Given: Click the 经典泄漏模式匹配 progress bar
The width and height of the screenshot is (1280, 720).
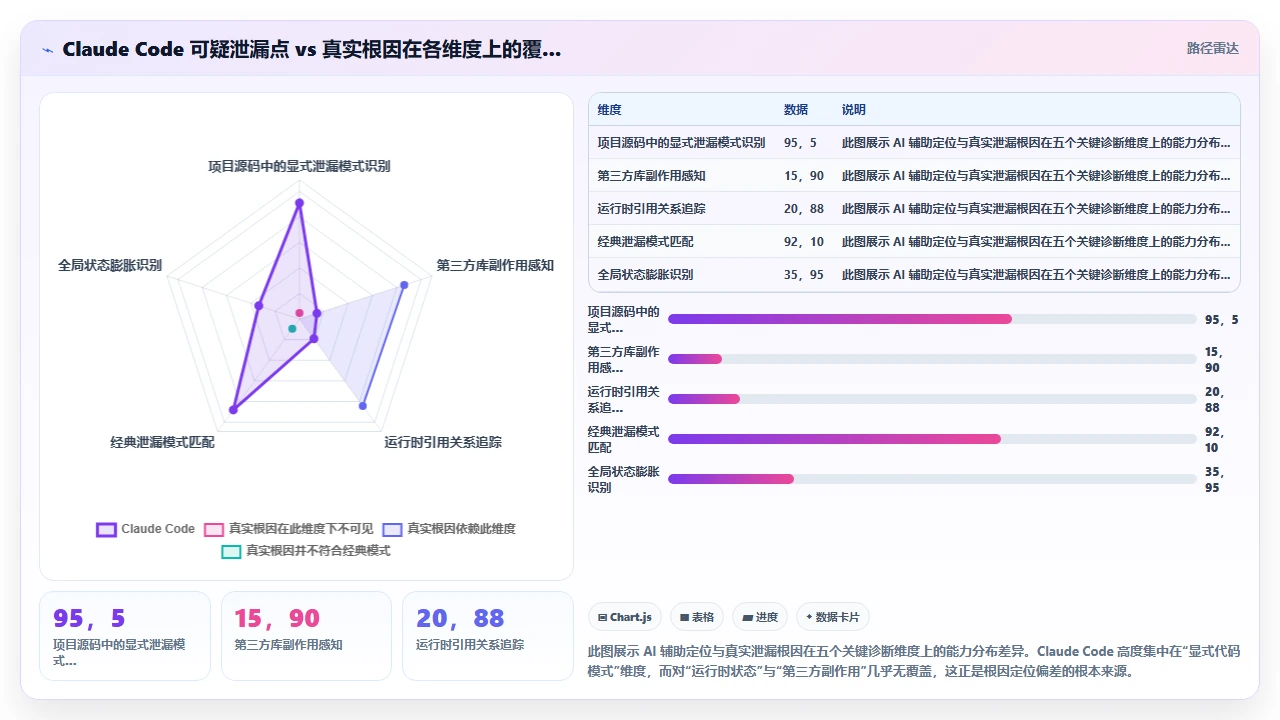Looking at the screenshot, I should click(932, 439).
